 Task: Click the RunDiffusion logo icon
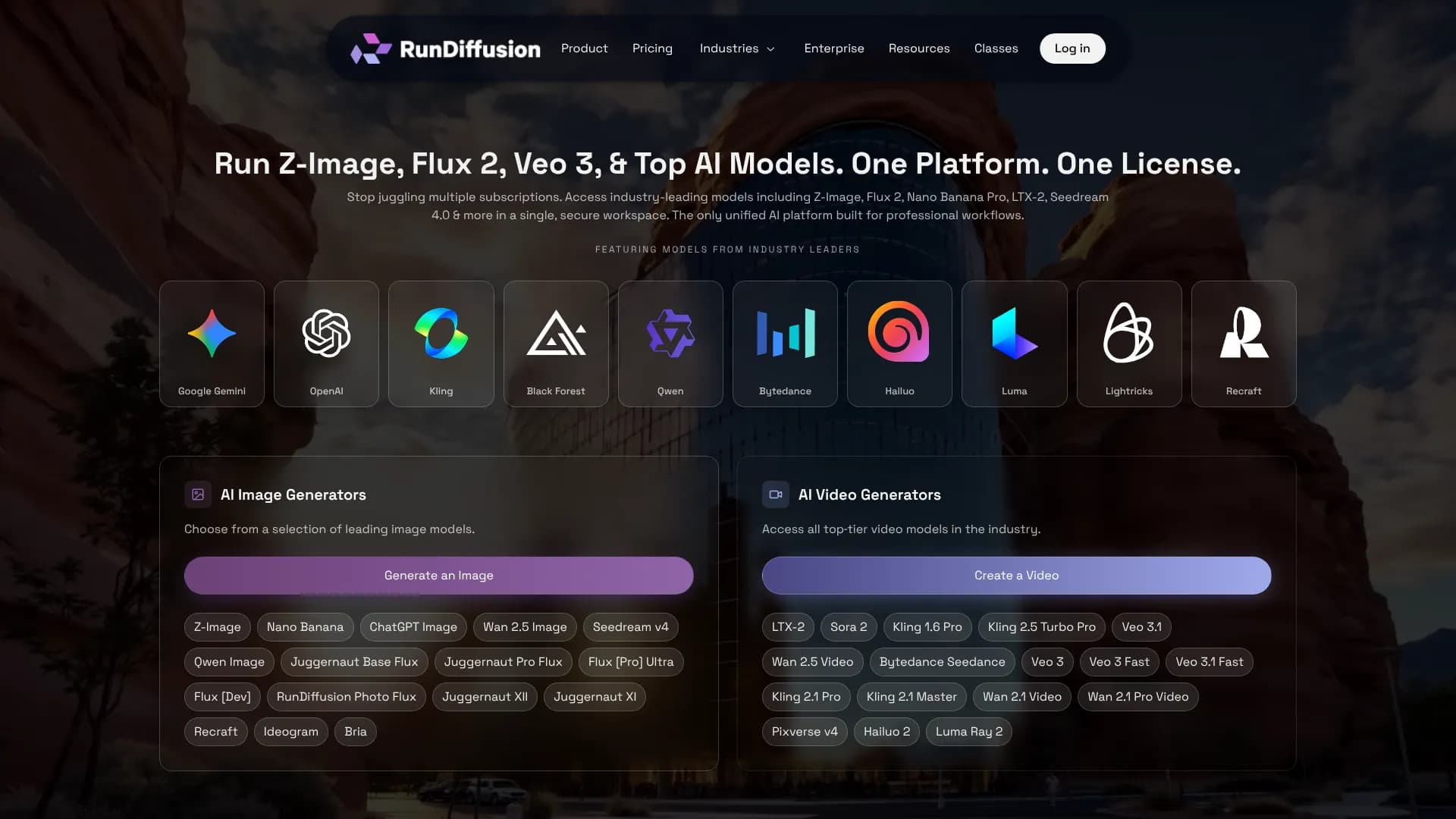click(x=370, y=49)
